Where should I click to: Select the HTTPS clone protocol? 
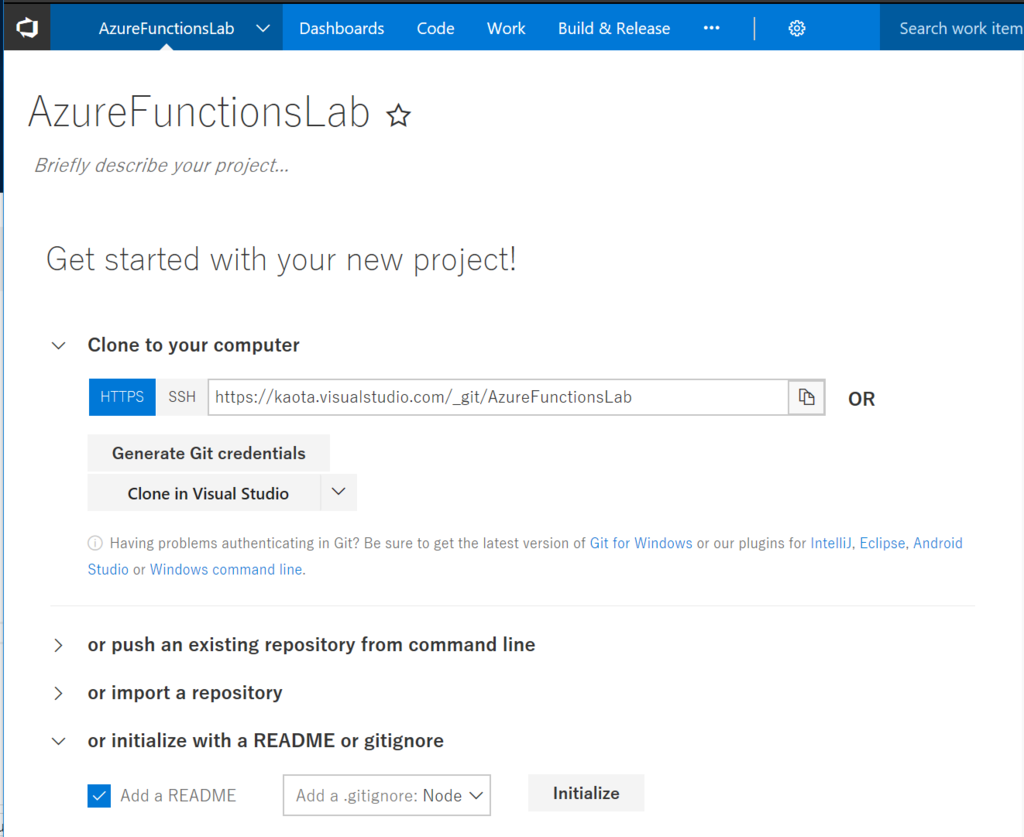coord(122,397)
